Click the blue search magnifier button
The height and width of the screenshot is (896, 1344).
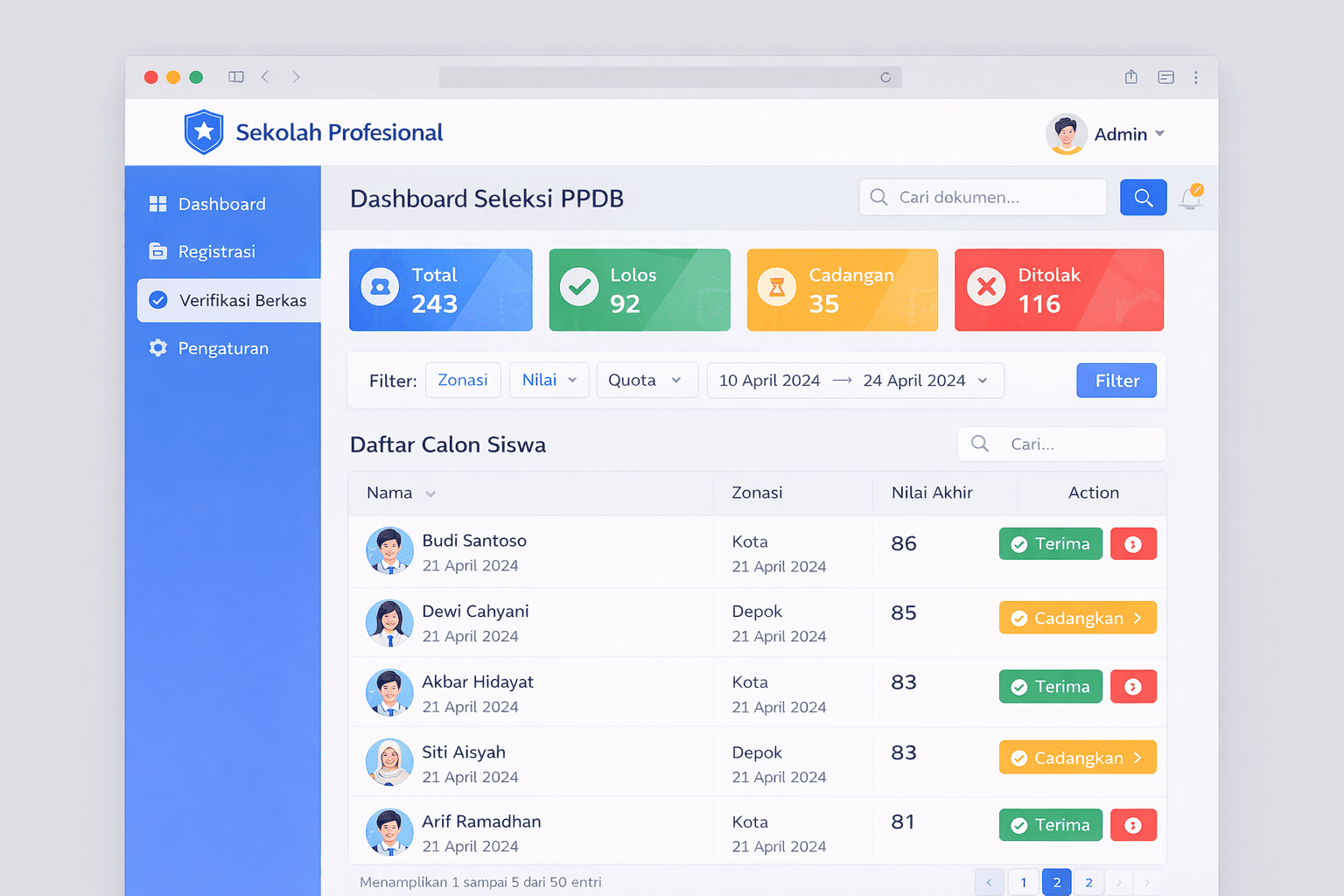point(1143,198)
